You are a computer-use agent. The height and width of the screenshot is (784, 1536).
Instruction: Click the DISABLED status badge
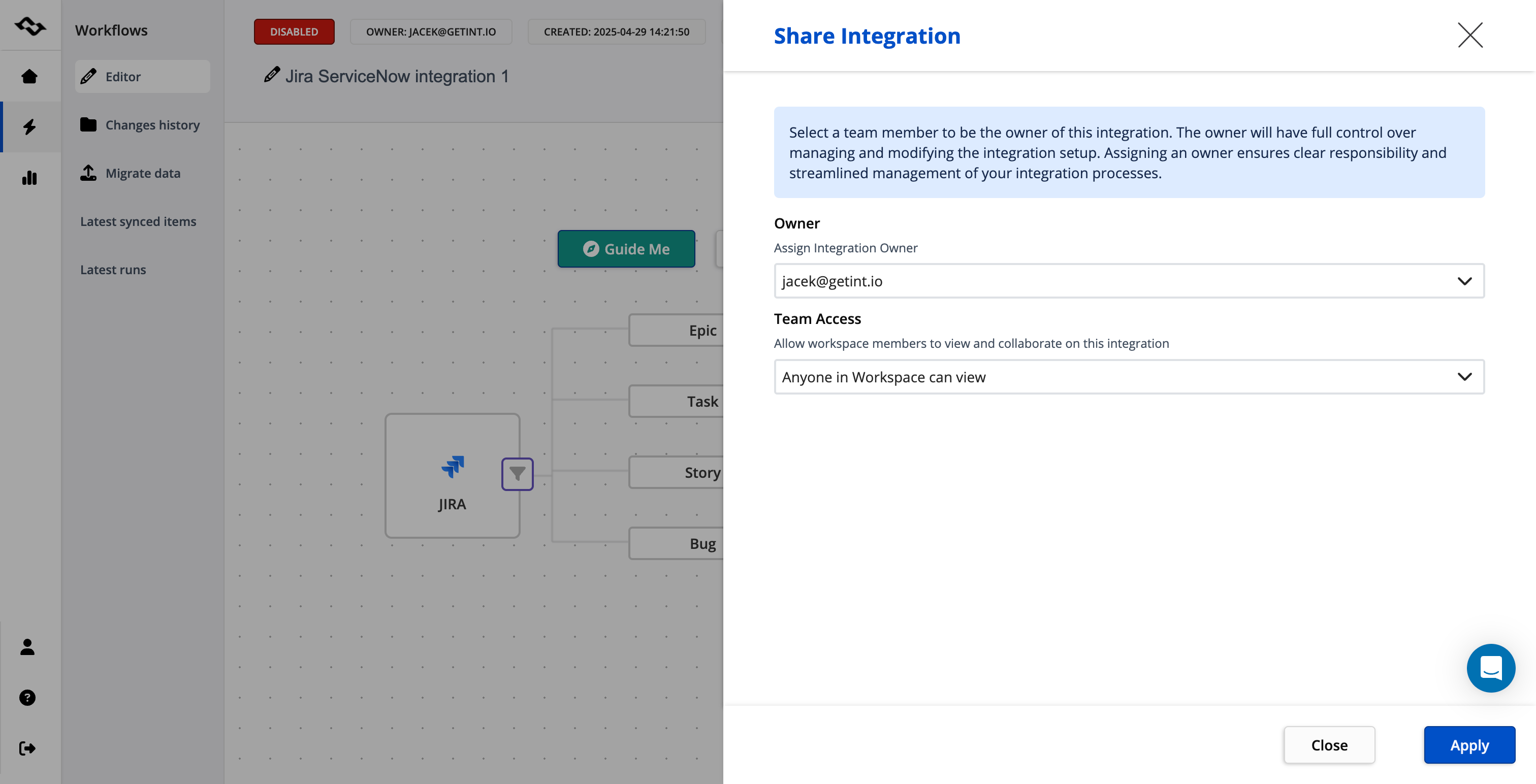pos(294,31)
